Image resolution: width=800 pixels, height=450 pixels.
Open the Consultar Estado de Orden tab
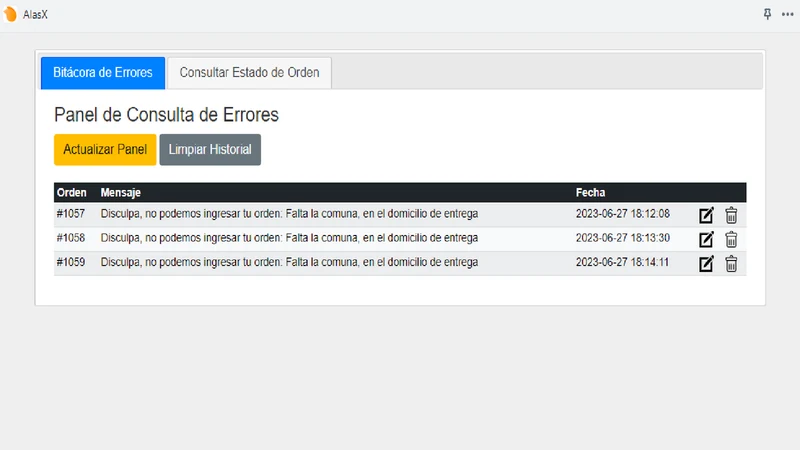tap(249, 73)
